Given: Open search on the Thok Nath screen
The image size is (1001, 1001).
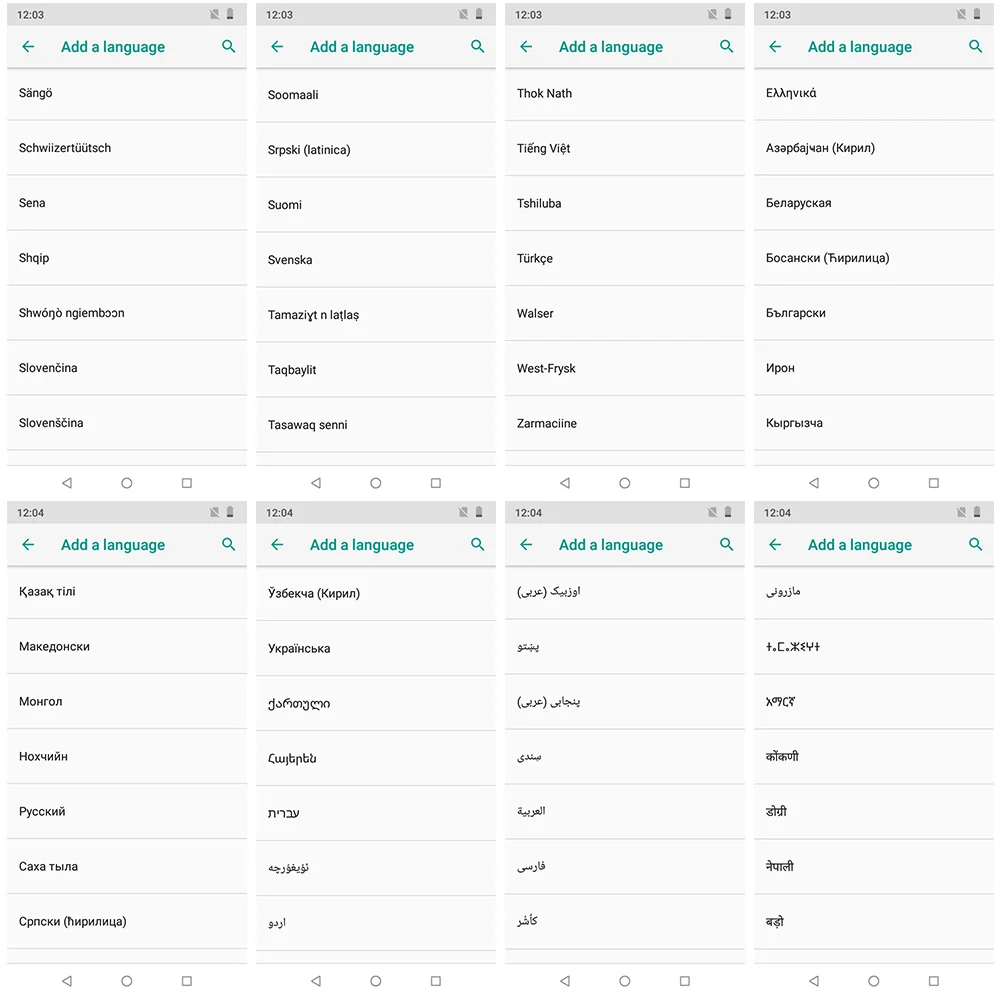Looking at the screenshot, I should point(726,47).
